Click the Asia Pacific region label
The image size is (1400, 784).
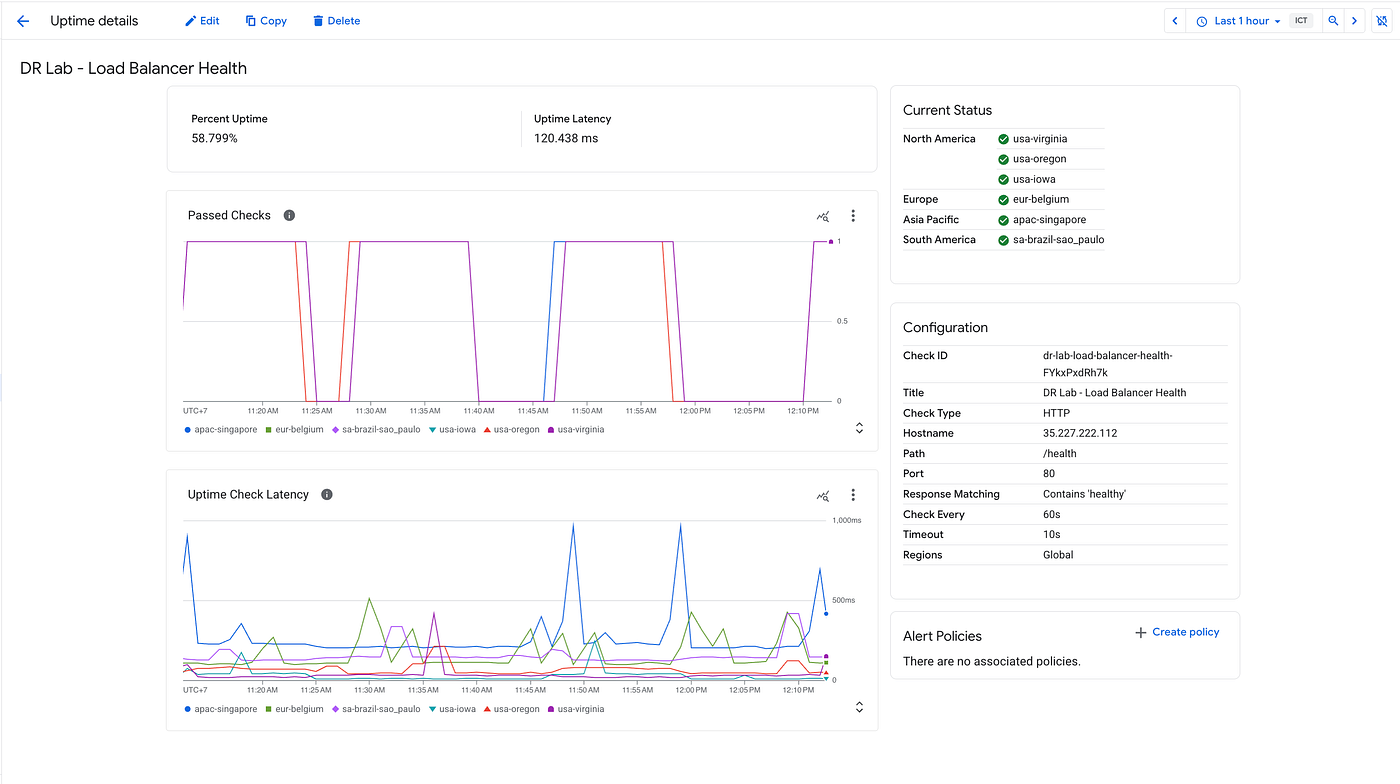pyautogui.click(x=931, y=219)
